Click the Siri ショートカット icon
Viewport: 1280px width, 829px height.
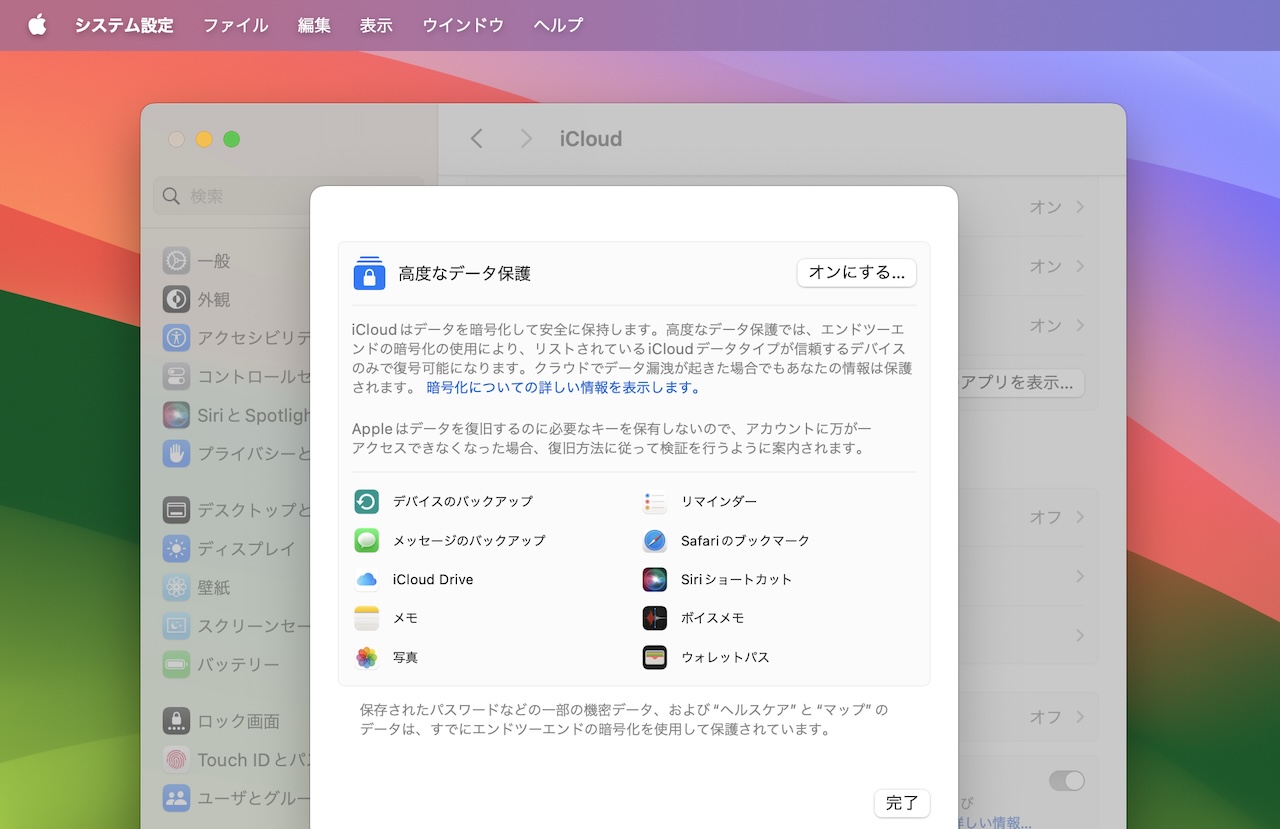click(x=655, y=579)
